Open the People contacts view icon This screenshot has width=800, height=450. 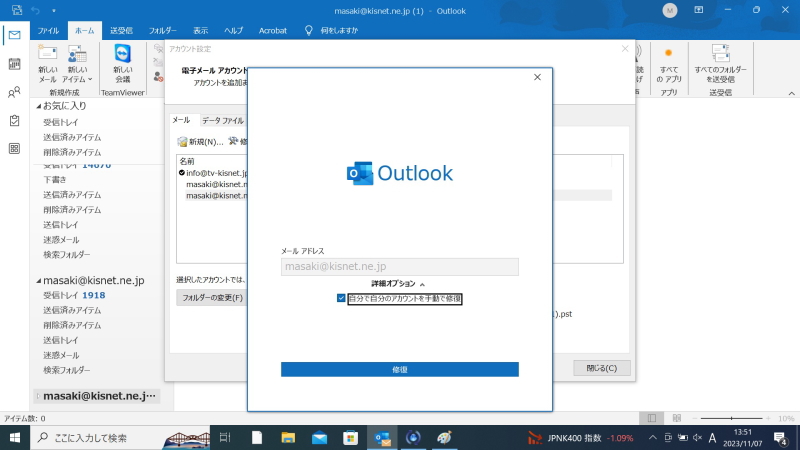[x=14, y=92]
